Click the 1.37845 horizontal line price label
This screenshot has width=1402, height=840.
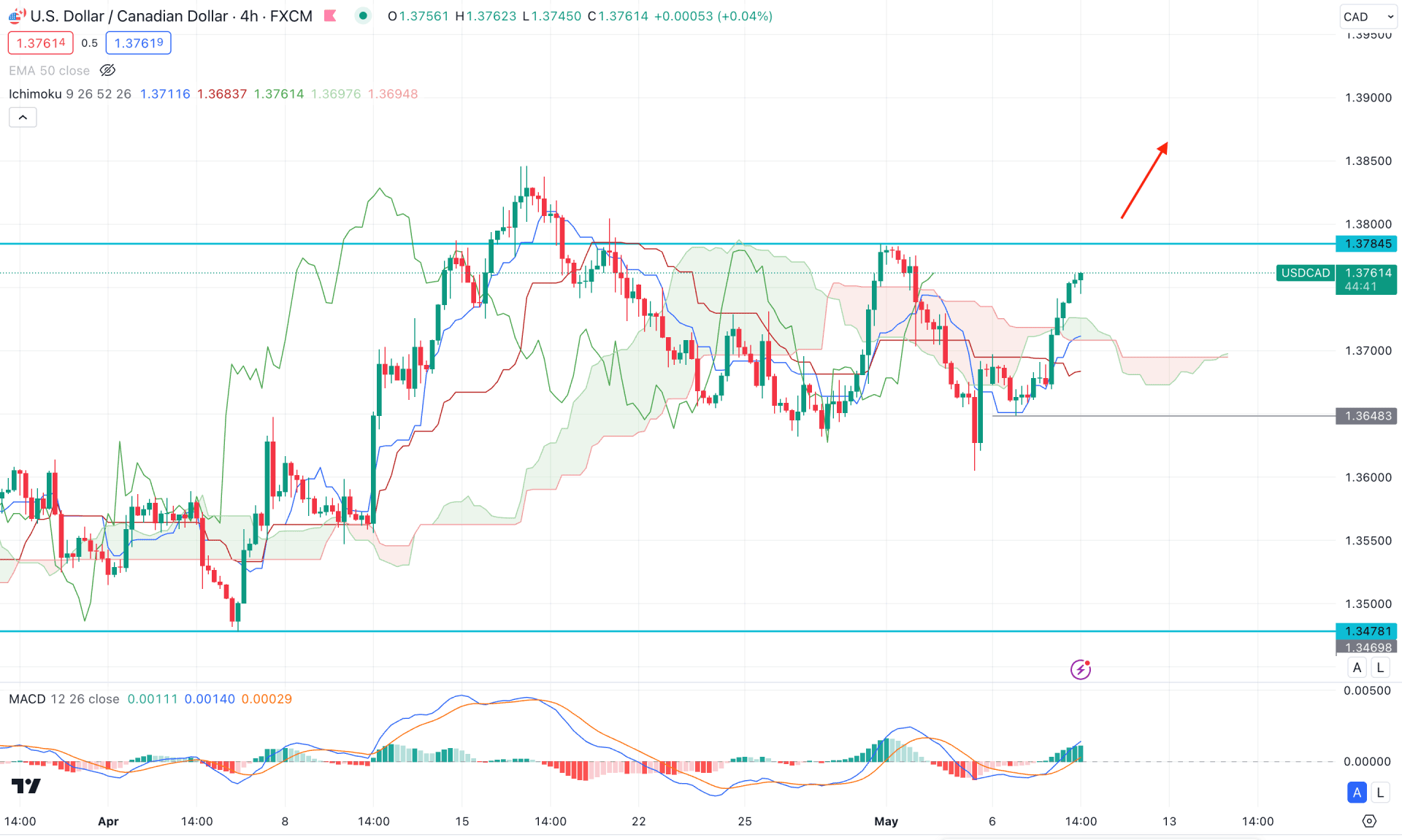click(1366, 244)
